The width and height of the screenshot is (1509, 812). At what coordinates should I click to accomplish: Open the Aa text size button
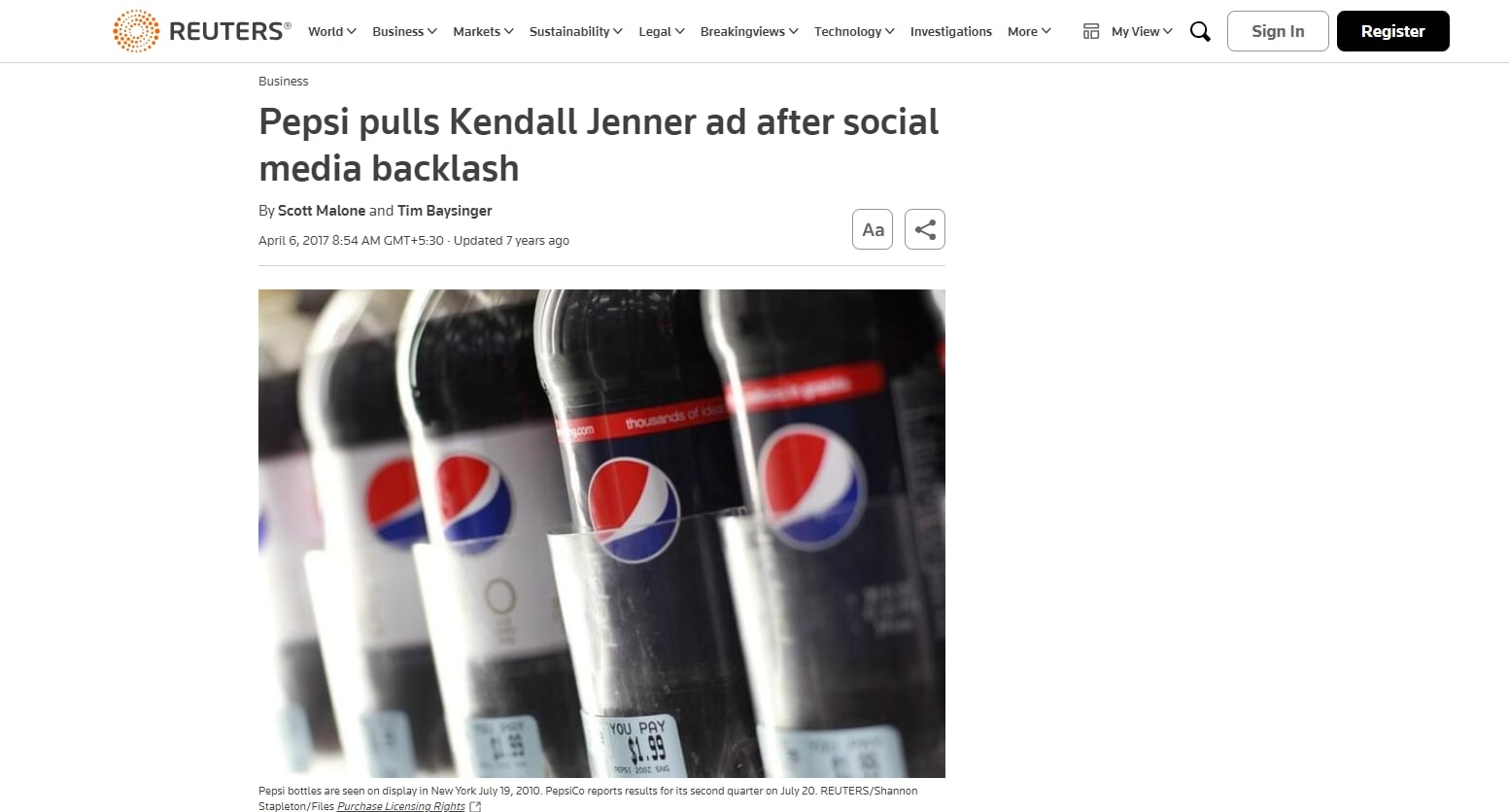(x=873, y=229)
